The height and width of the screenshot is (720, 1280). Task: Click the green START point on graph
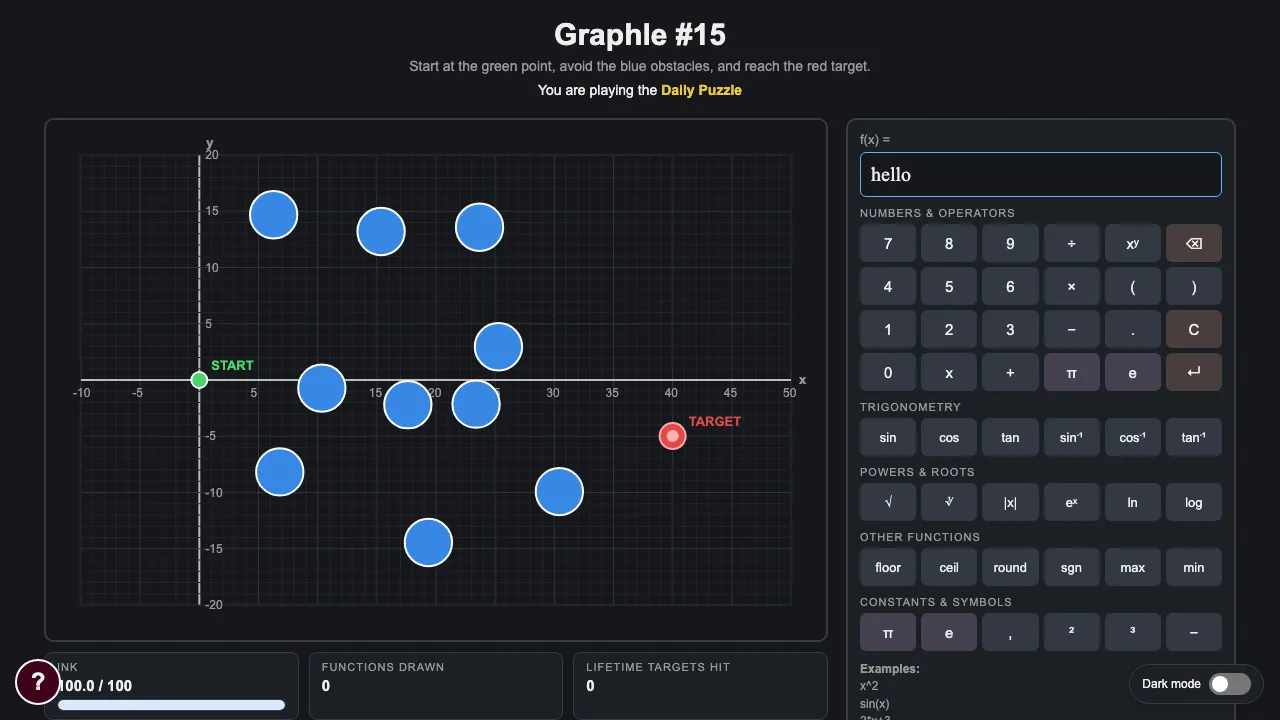point(199,379)
